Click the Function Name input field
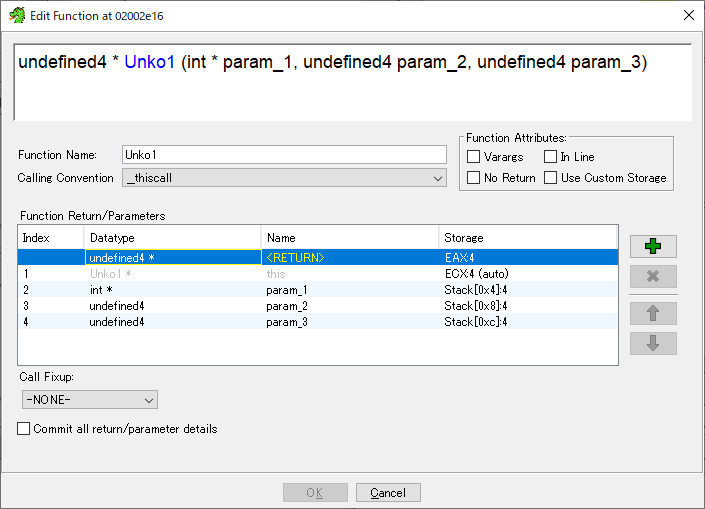This screenshot has height=509, width=705. click(x=284, y=155)
